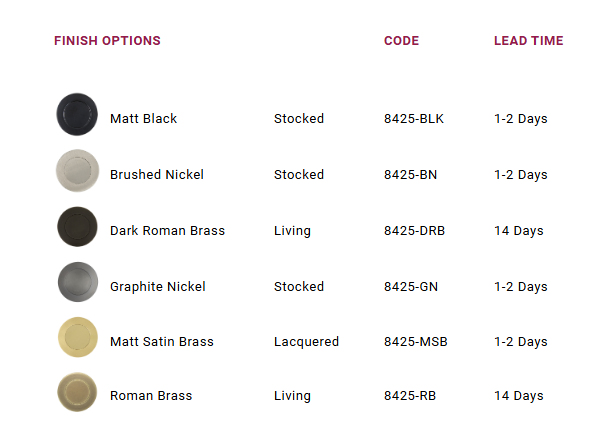The image size is (589, 437).
Task: Click the Matt Black finish name
Action: [143, 119]
